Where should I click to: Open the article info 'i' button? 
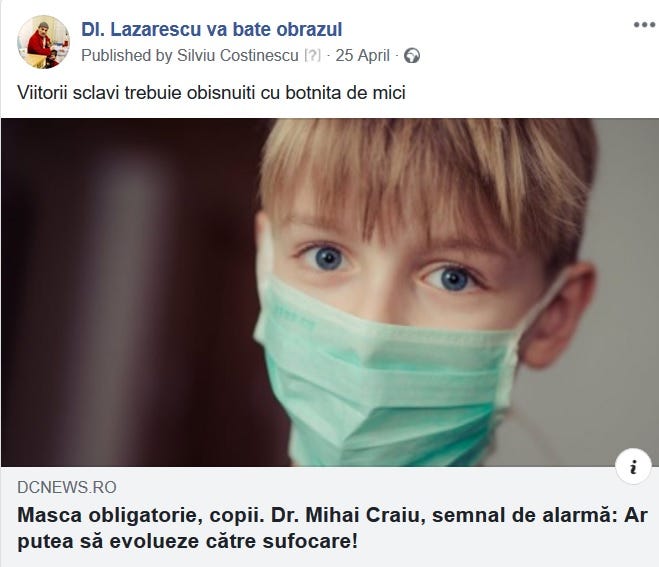pyautogui.click(x=633, y=467)
